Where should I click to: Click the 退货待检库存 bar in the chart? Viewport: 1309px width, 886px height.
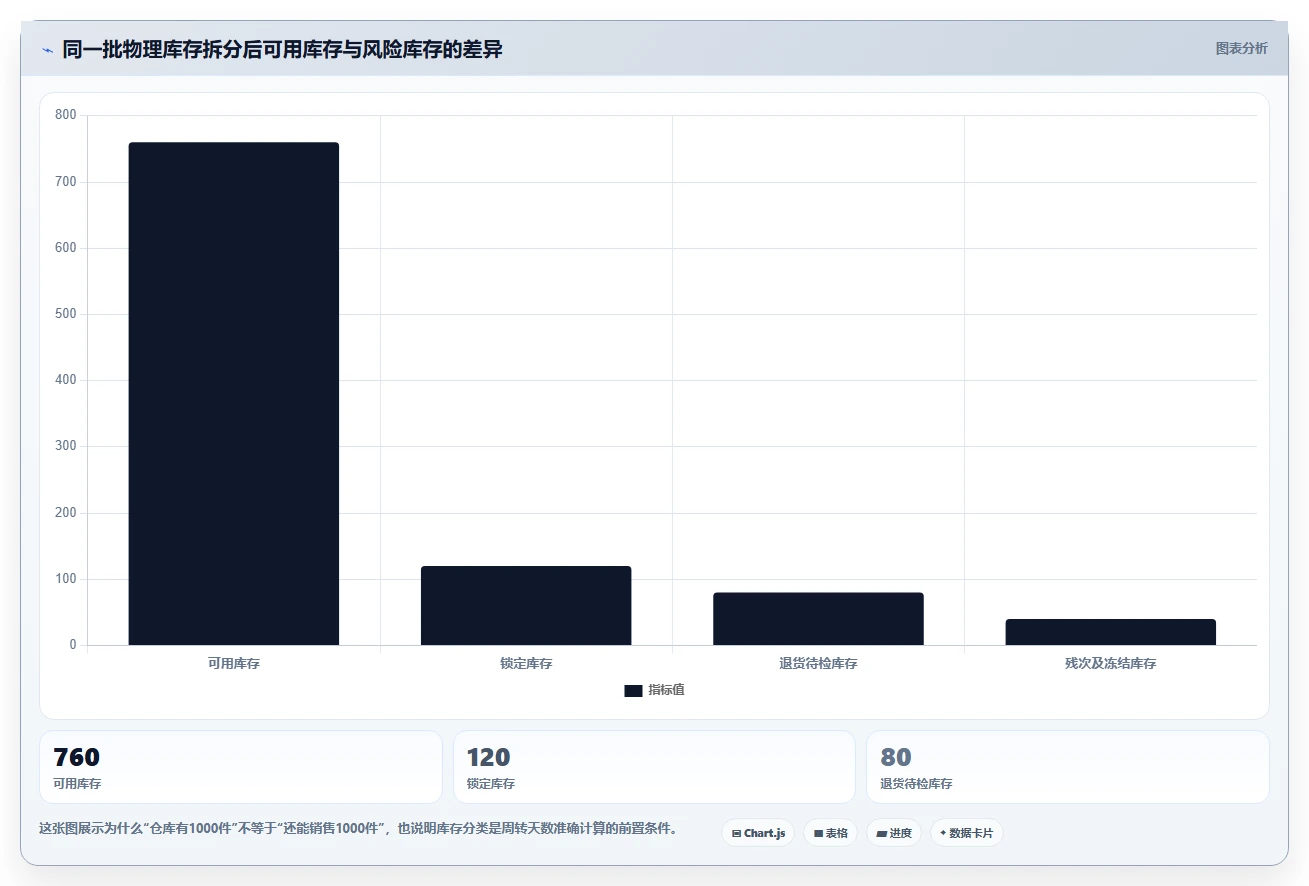(818, 619)
